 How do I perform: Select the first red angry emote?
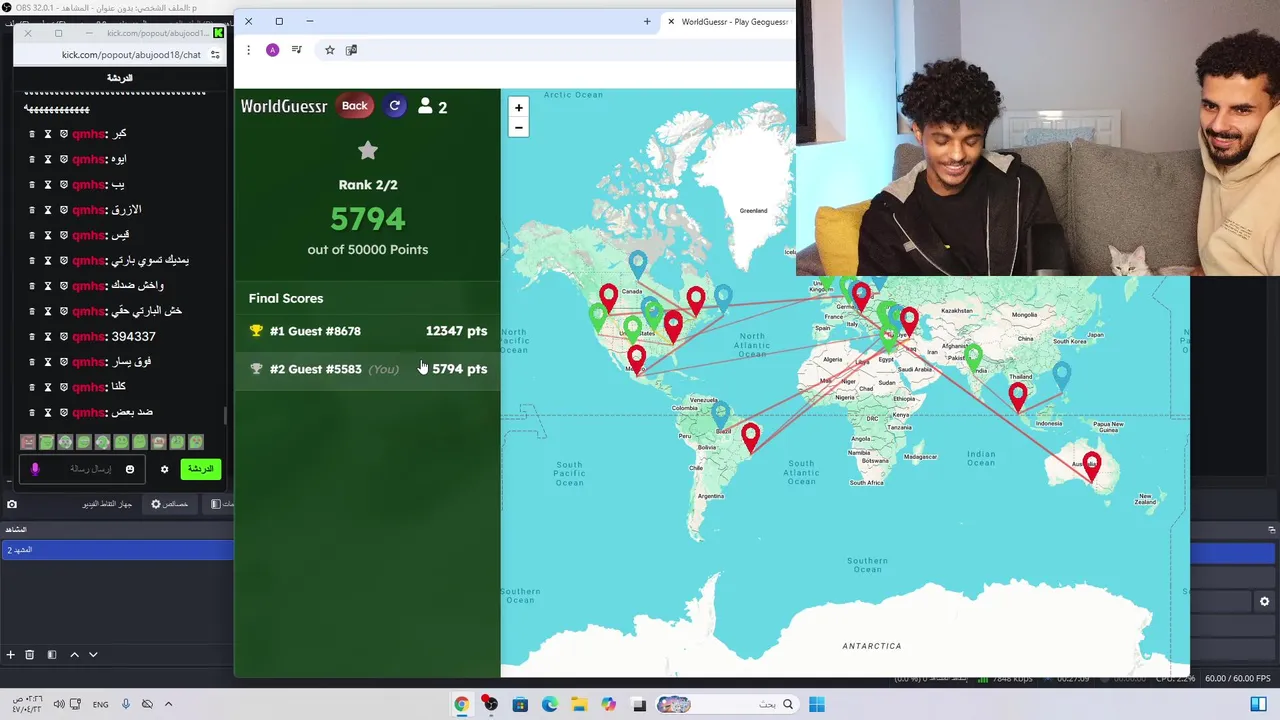[x=28, y=442]
